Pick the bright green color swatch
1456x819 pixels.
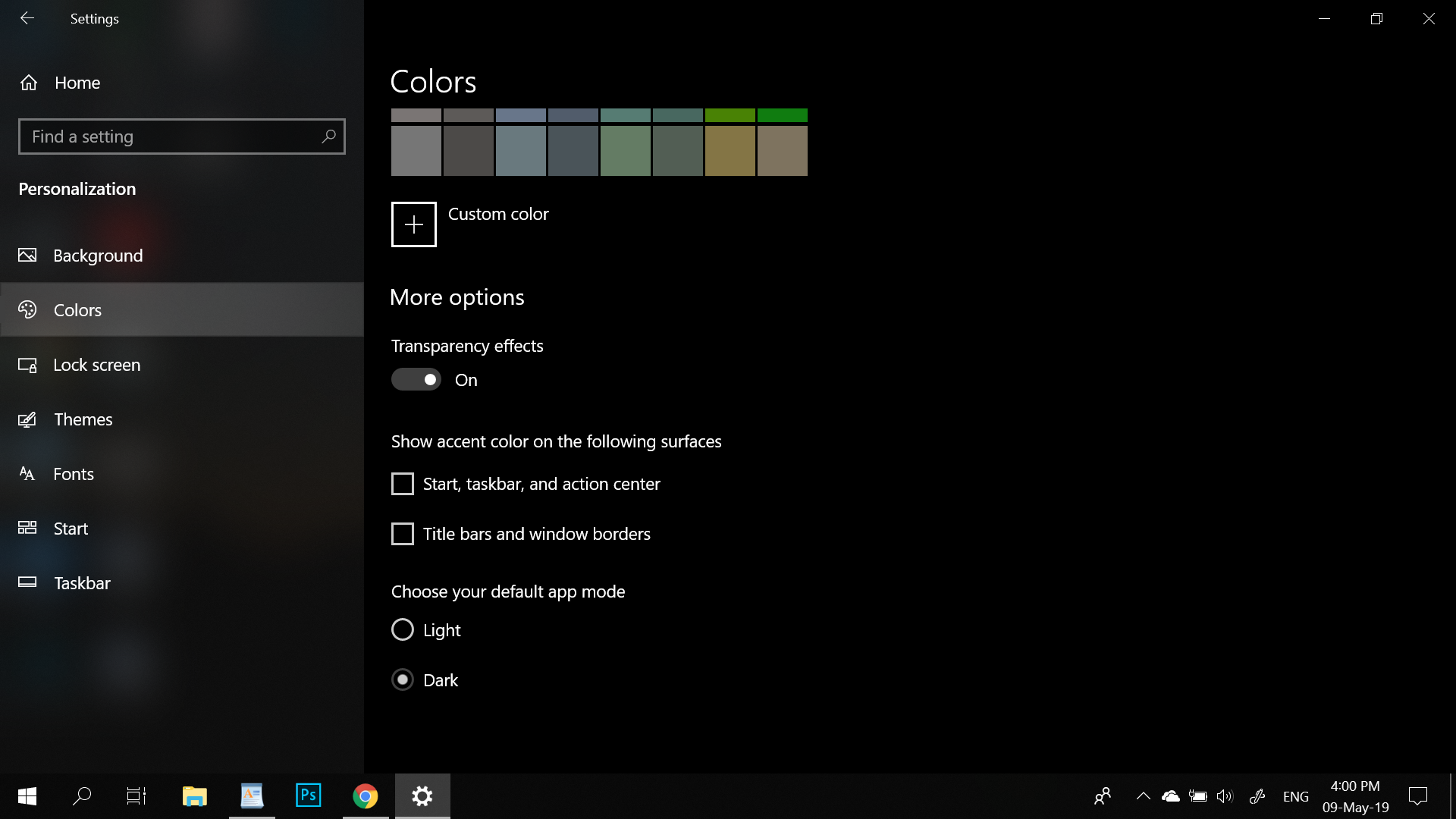[783, 115]
